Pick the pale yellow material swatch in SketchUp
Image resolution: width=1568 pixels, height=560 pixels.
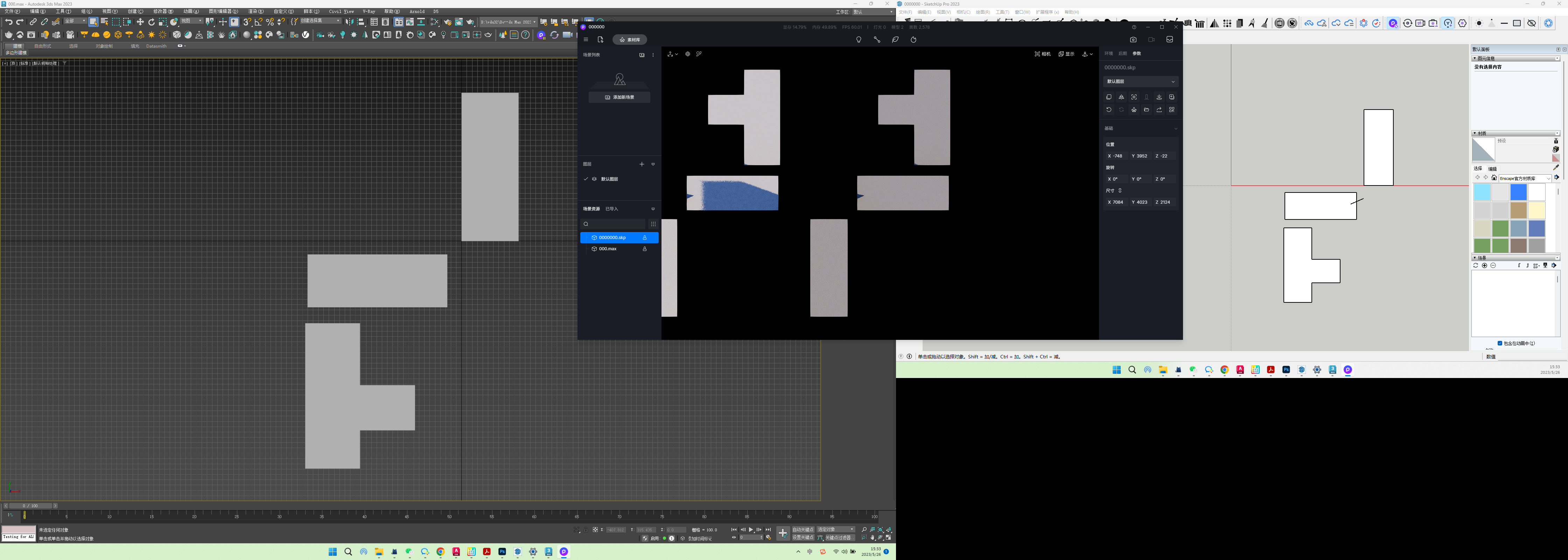(1537, 210)
